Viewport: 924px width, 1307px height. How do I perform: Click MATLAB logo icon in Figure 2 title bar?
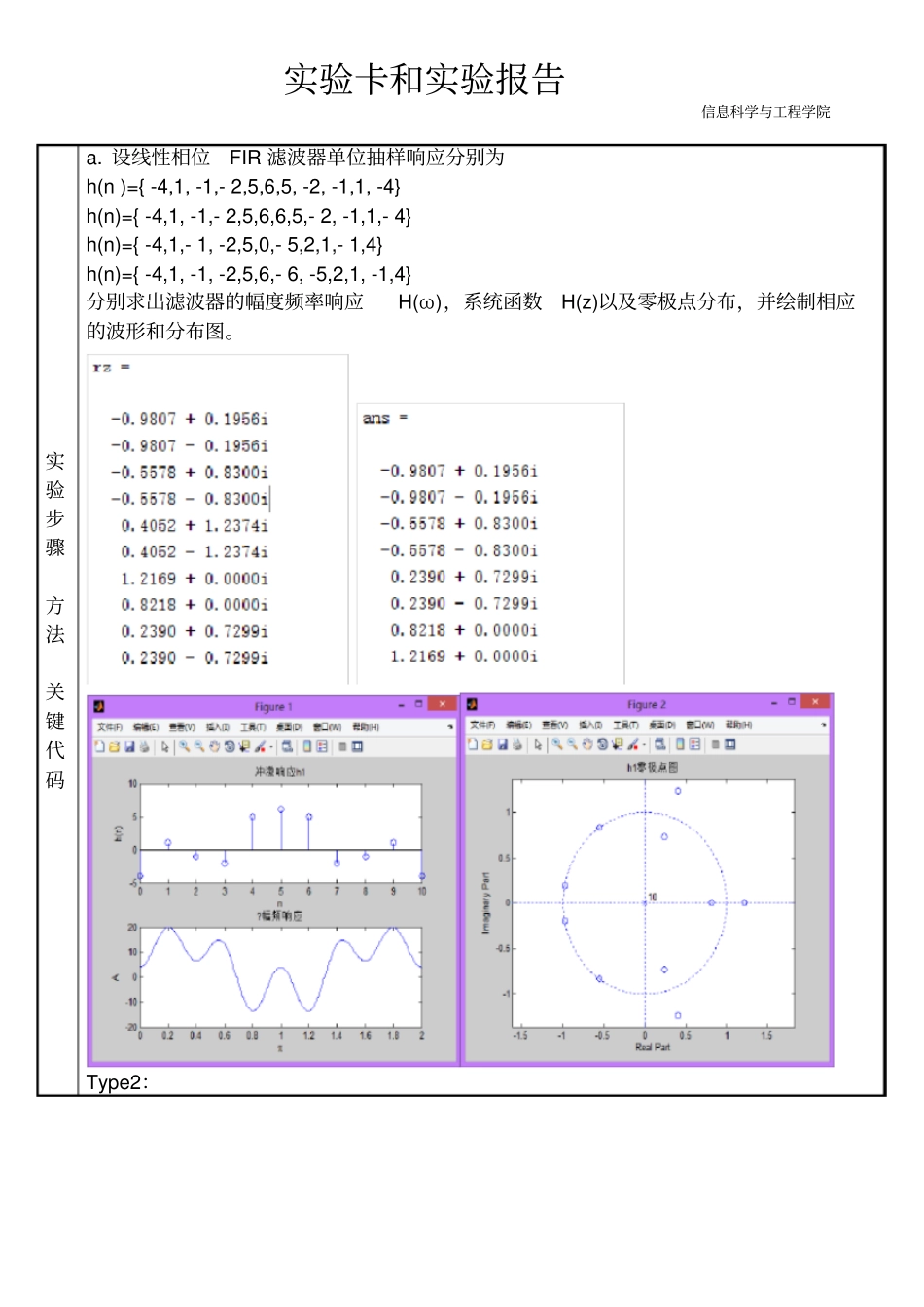(472, 703)
